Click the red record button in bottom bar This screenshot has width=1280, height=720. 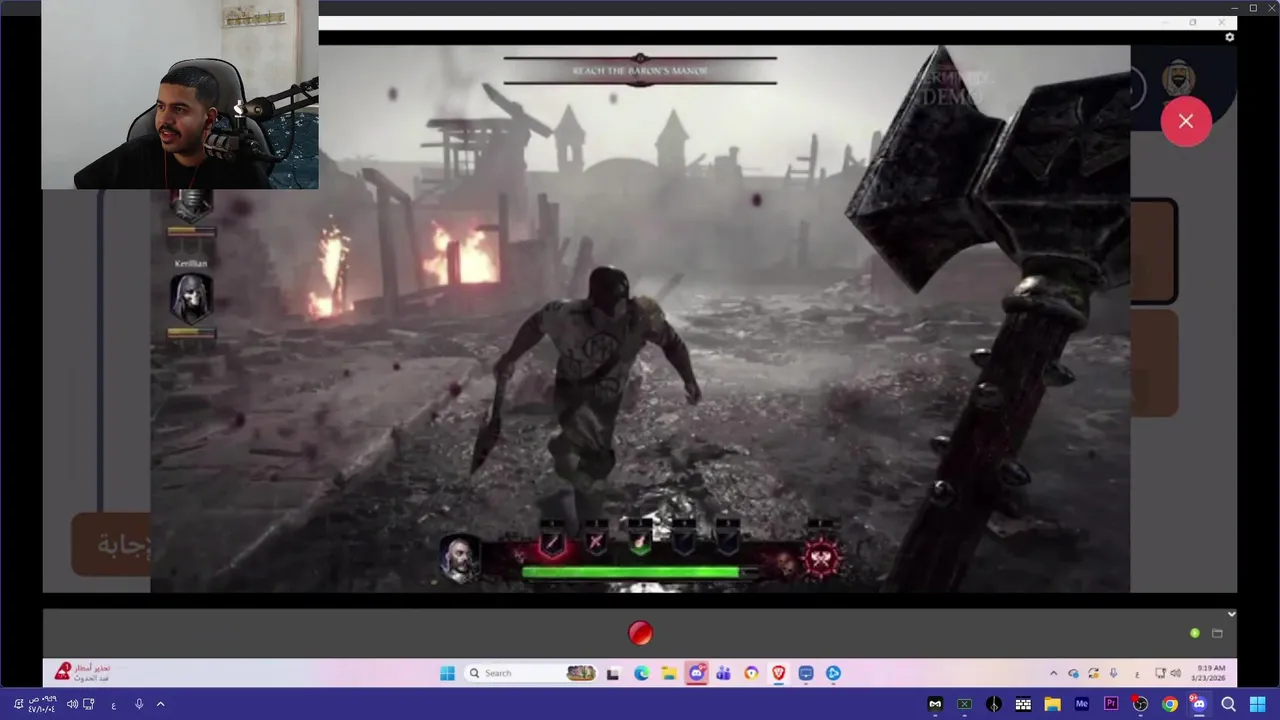coord(640,633)
